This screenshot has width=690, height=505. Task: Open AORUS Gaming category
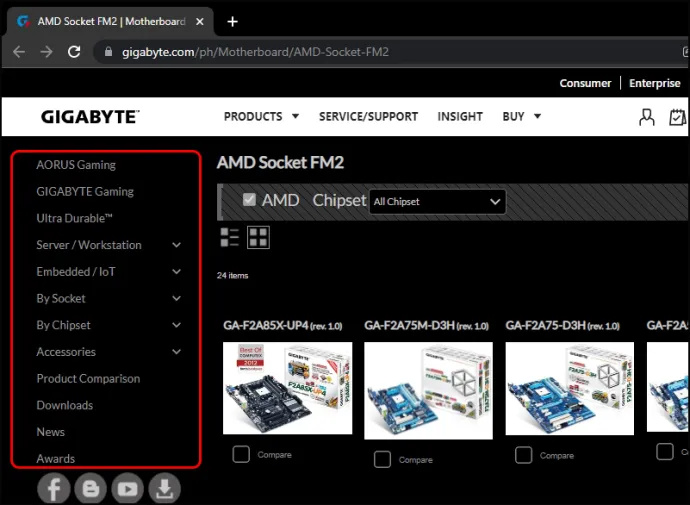tap(76, 165)
